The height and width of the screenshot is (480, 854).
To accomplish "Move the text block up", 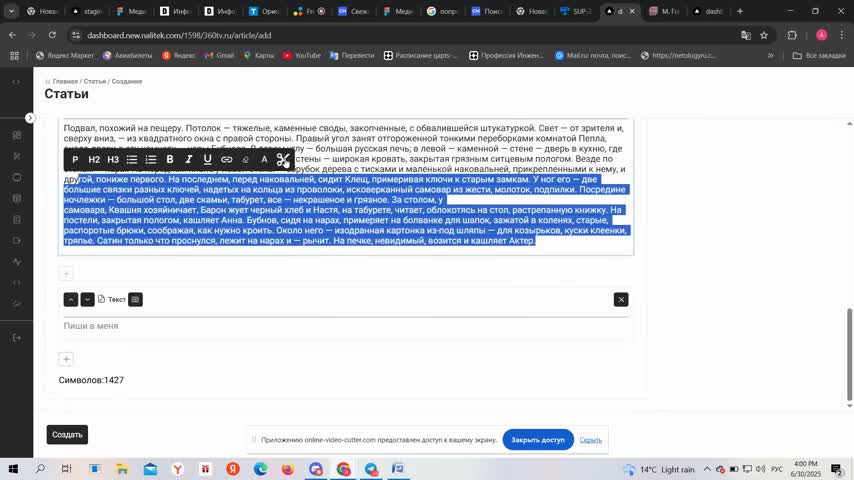I will coord(71,299).
